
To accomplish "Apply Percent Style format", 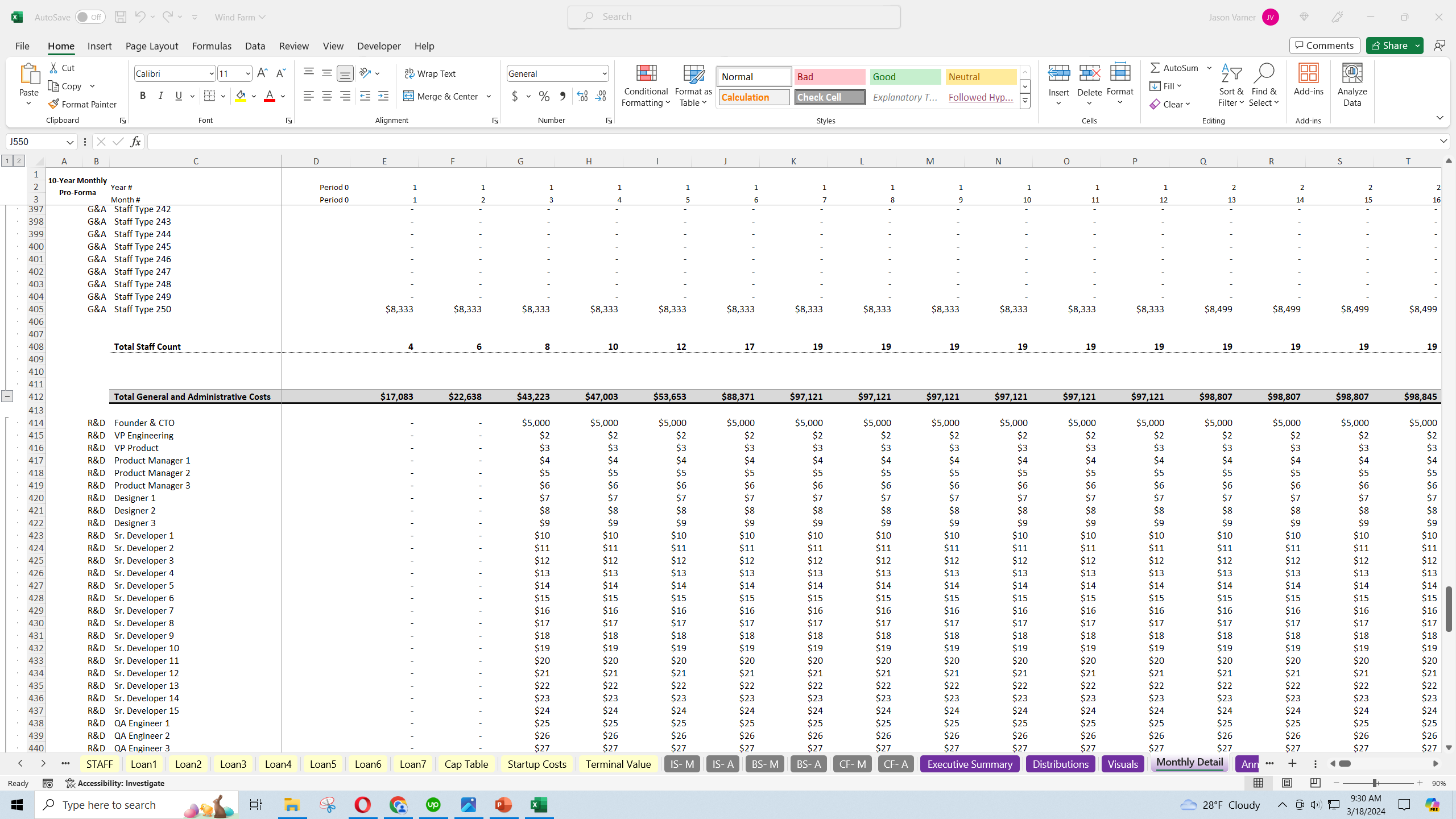I will click(544, 96).
